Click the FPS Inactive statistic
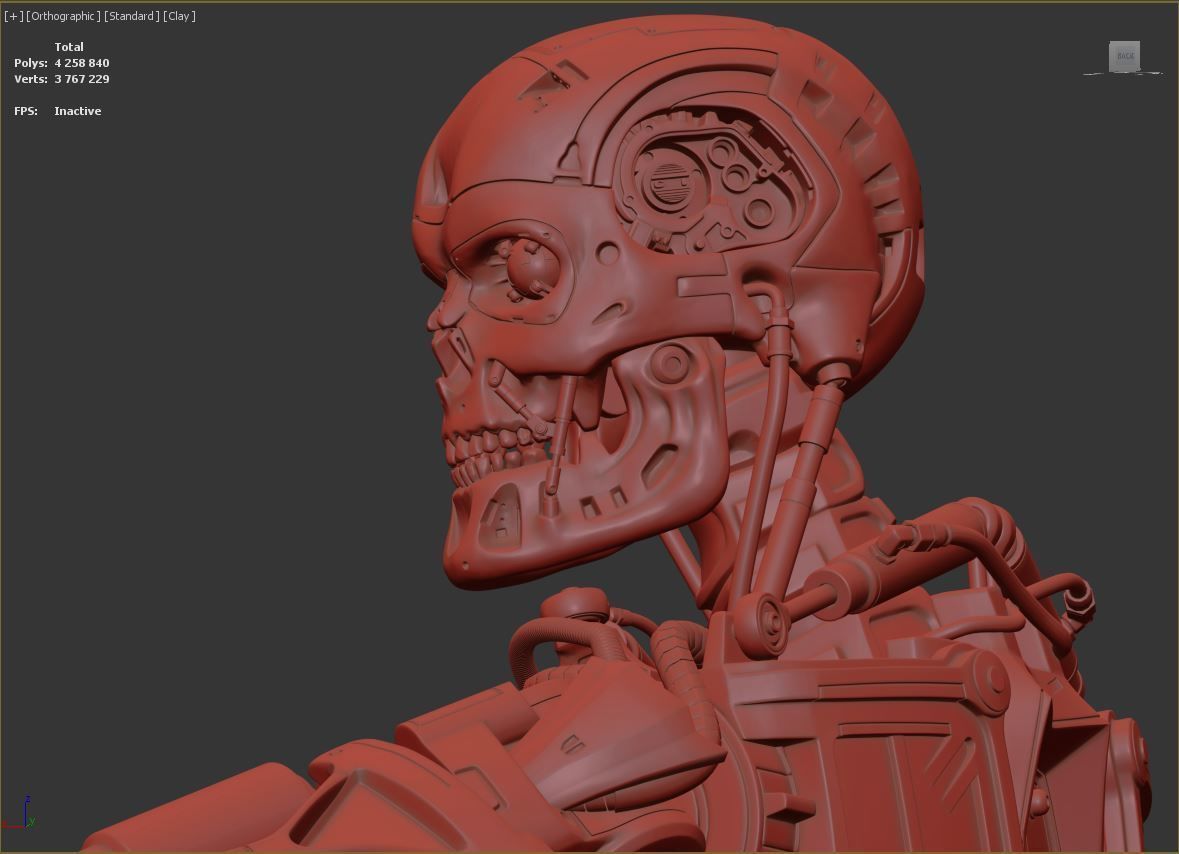Screen dimensions: 1179x854 coord(58,111)
